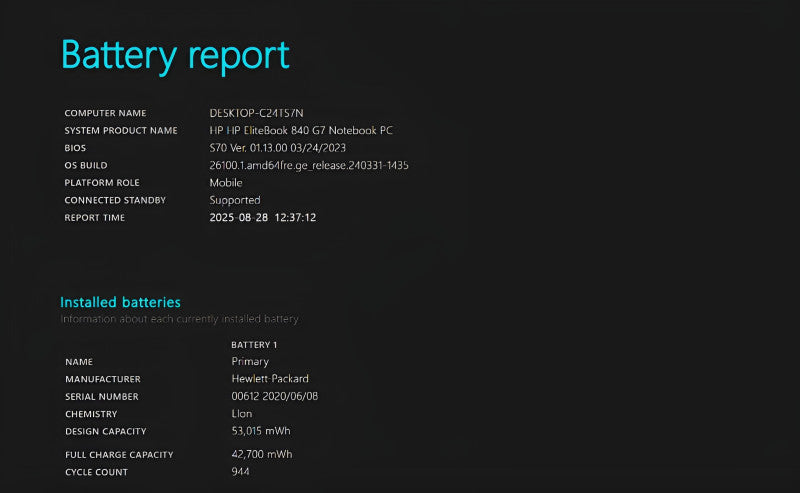Select manufacturer value "Hewlett-Packard"
800x493 pixels.
pyautogui.click(x=270, y=379)
